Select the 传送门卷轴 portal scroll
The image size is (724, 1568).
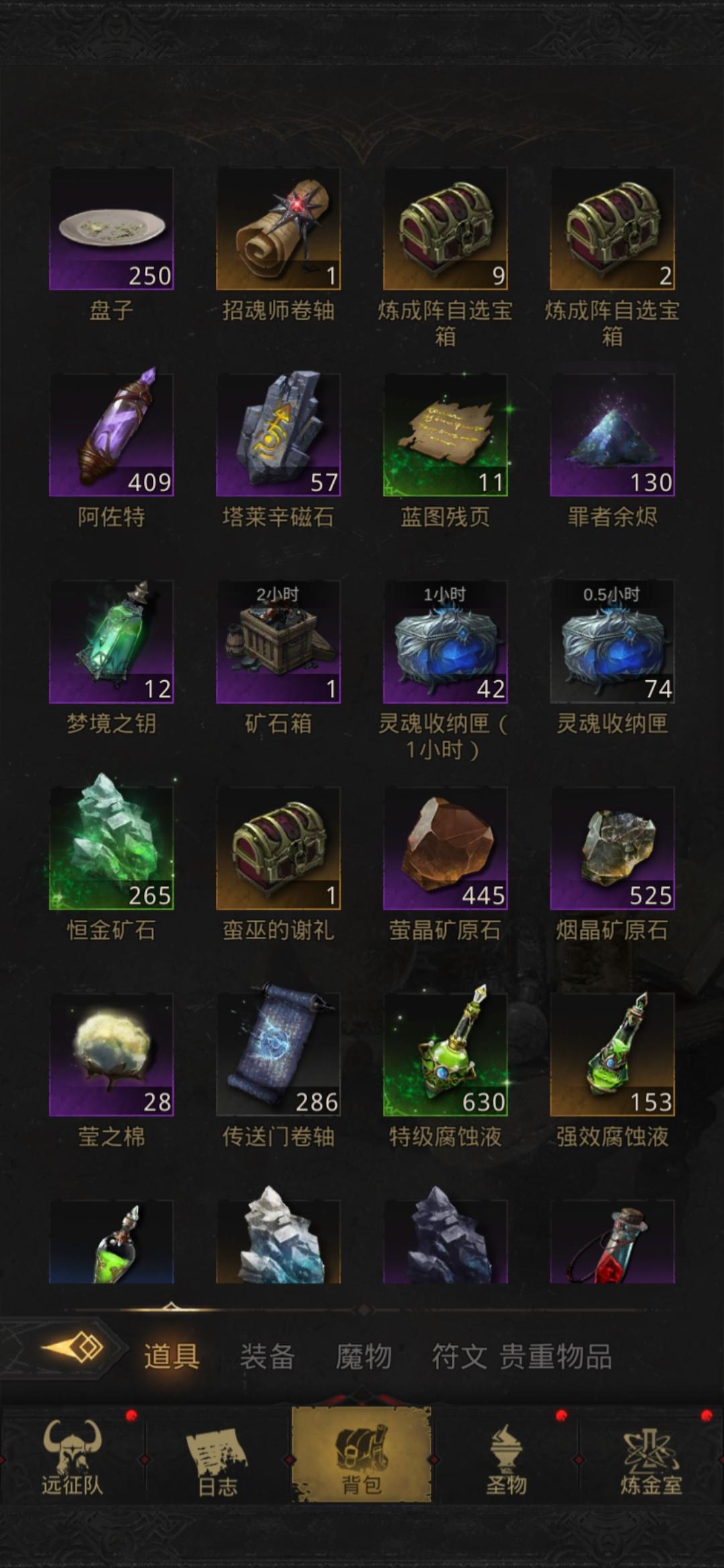tap(278, 1054)
